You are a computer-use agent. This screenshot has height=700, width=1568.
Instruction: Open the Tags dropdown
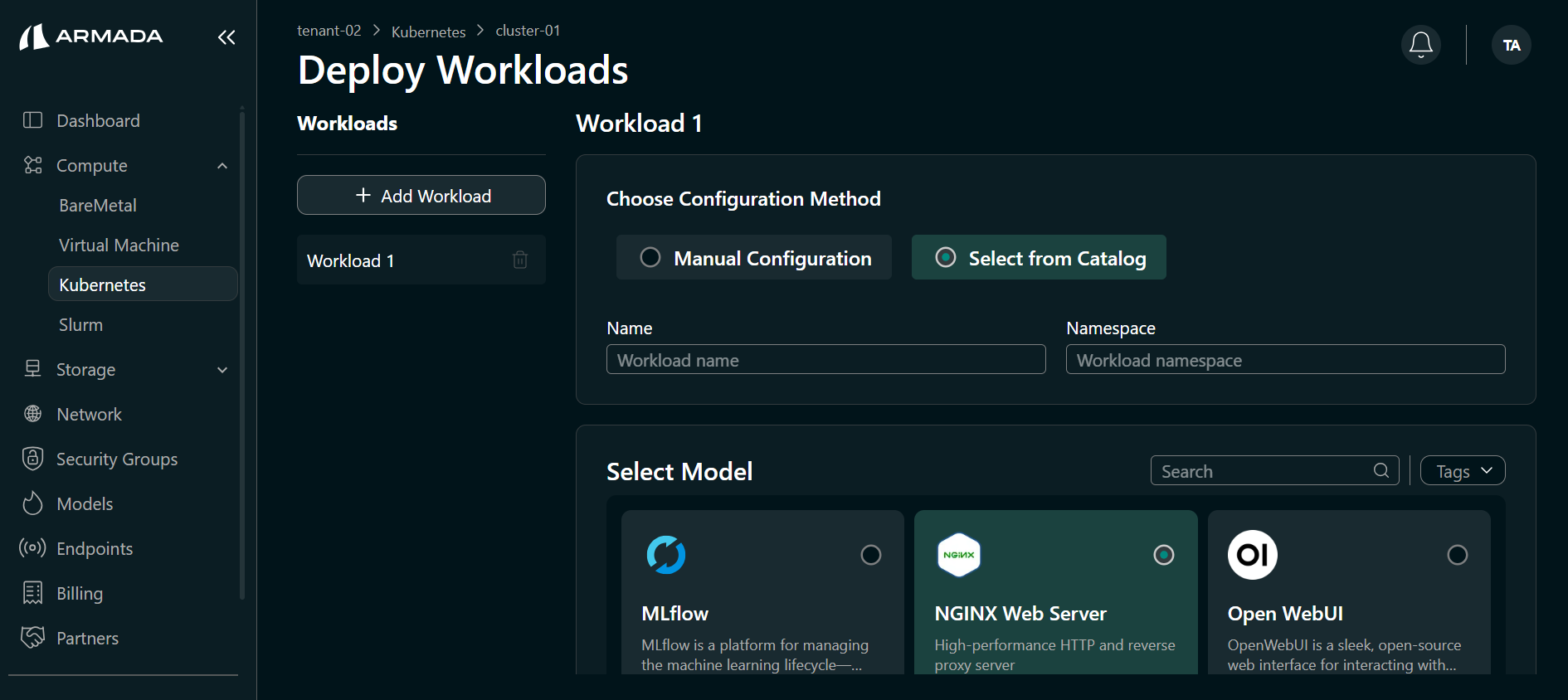point(1463,470)
